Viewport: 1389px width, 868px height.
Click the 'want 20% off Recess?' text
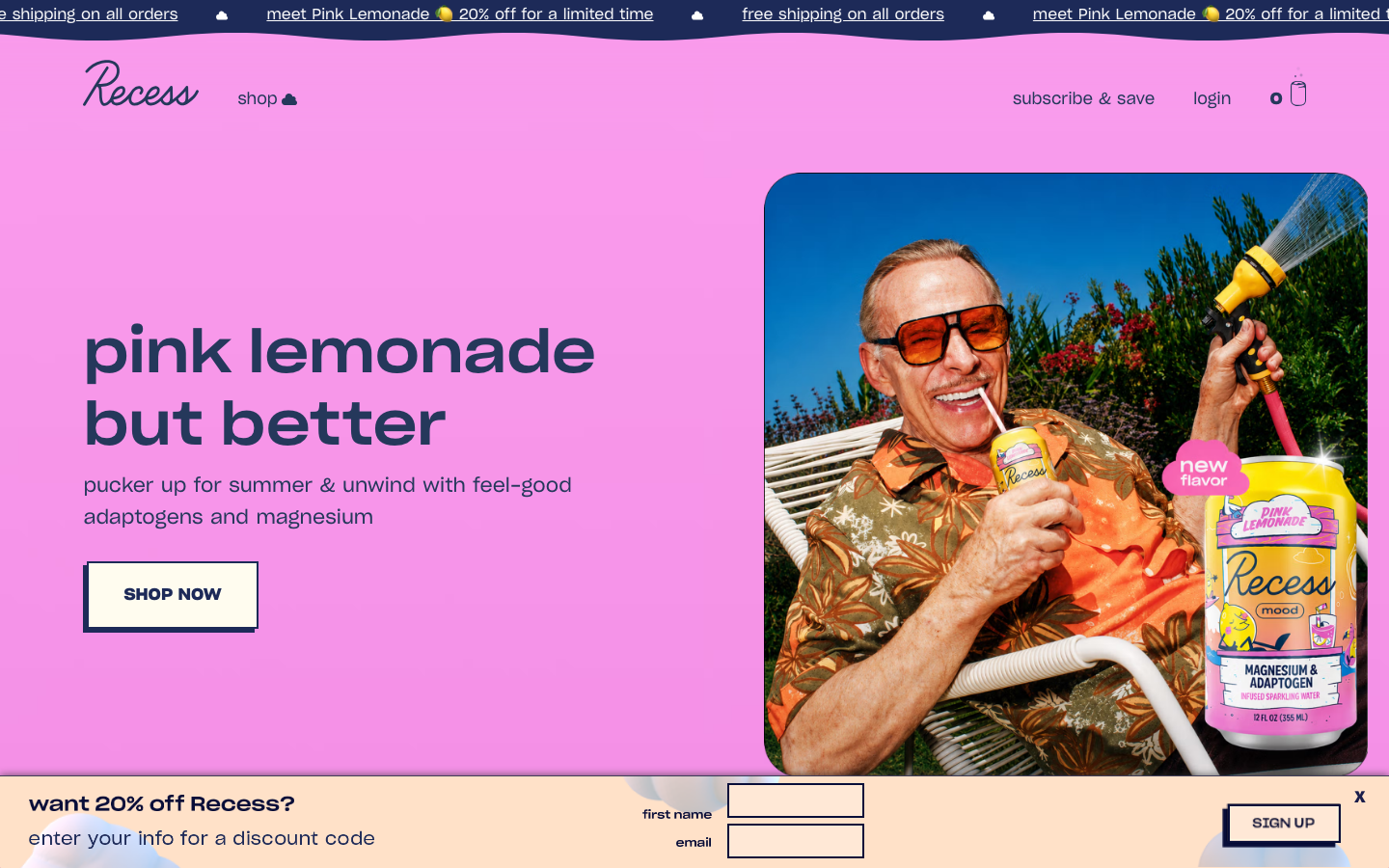(x=162, y=803)
